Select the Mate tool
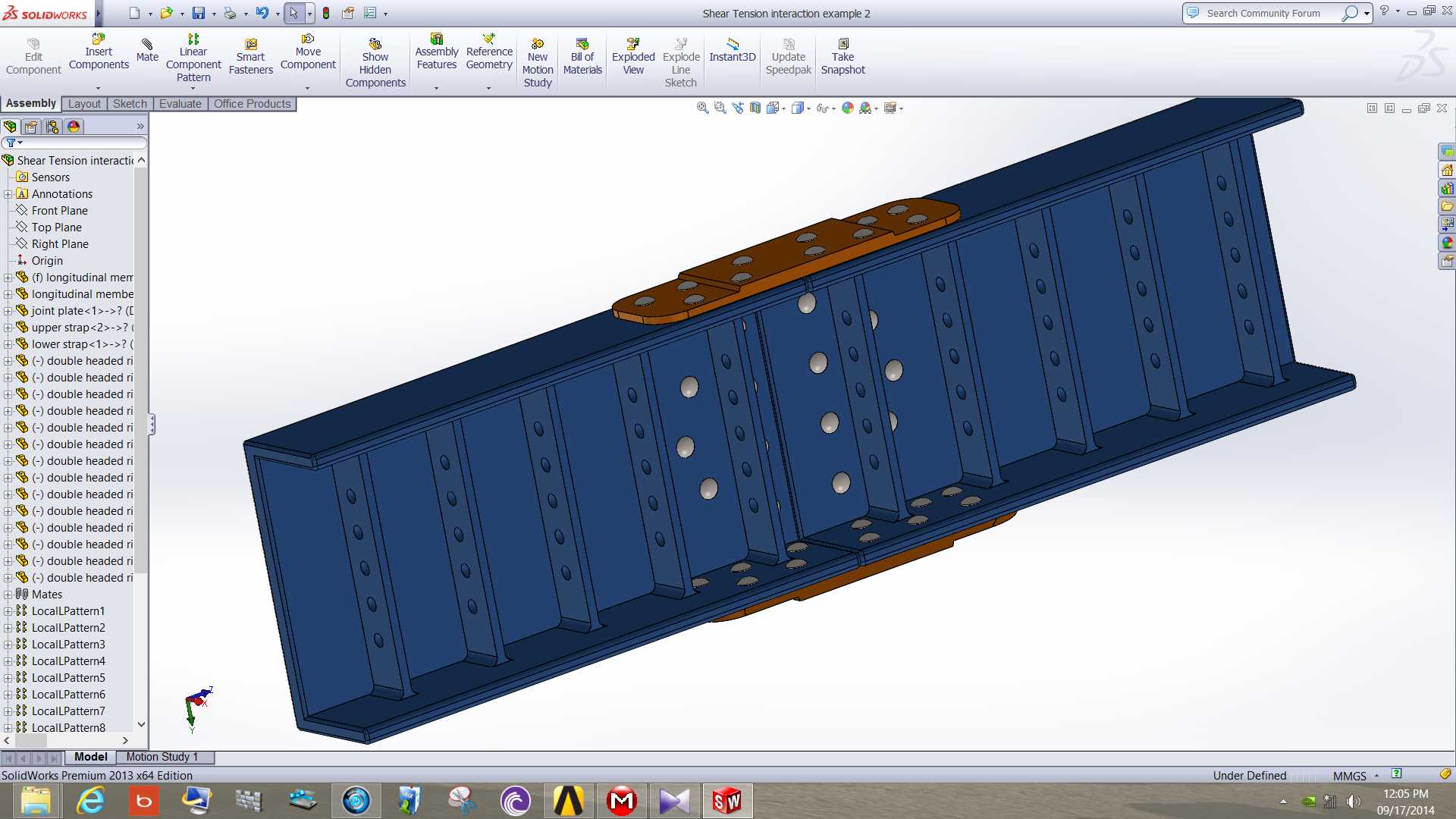The image size is (1456, 819). point(147,50)
